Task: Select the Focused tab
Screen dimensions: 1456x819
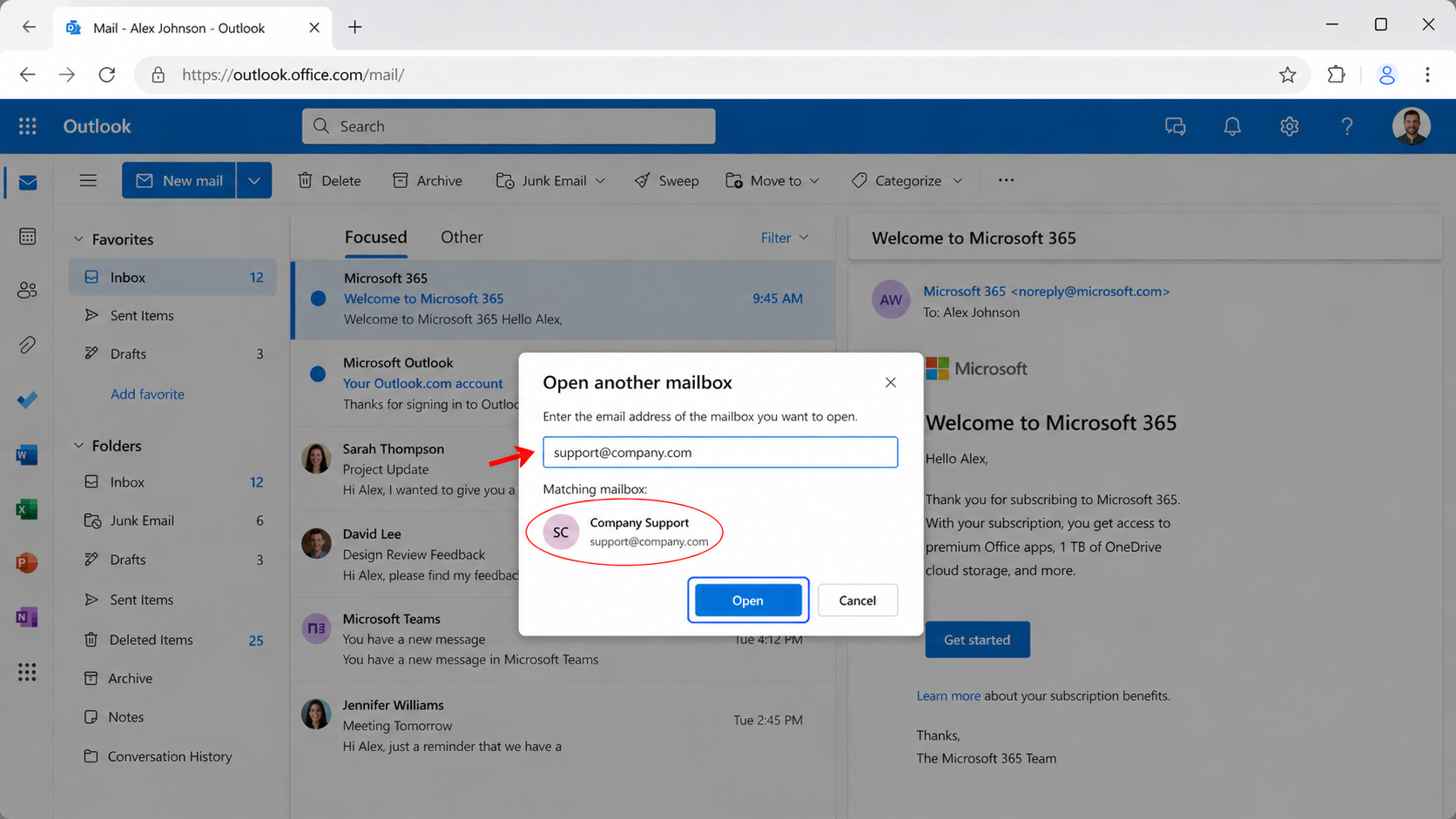Action: click(x=375, y=237)
